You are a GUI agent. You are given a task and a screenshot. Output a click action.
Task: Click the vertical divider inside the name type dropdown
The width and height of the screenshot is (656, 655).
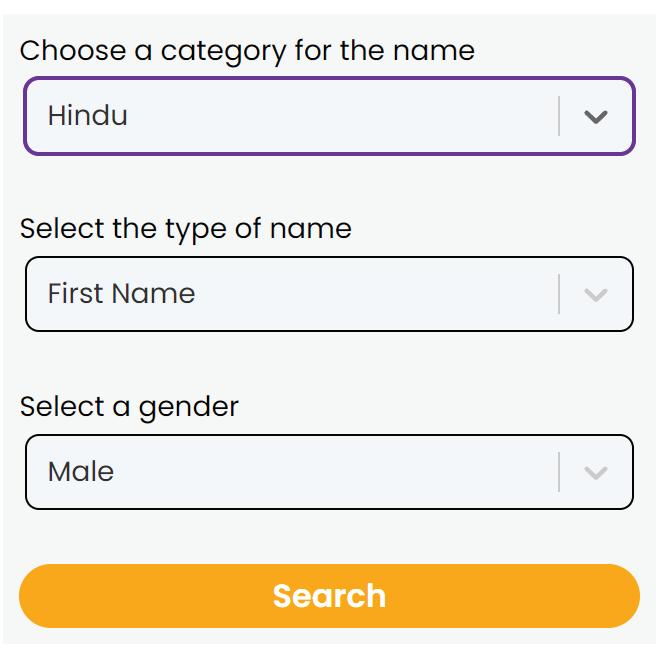pos(559,294)
